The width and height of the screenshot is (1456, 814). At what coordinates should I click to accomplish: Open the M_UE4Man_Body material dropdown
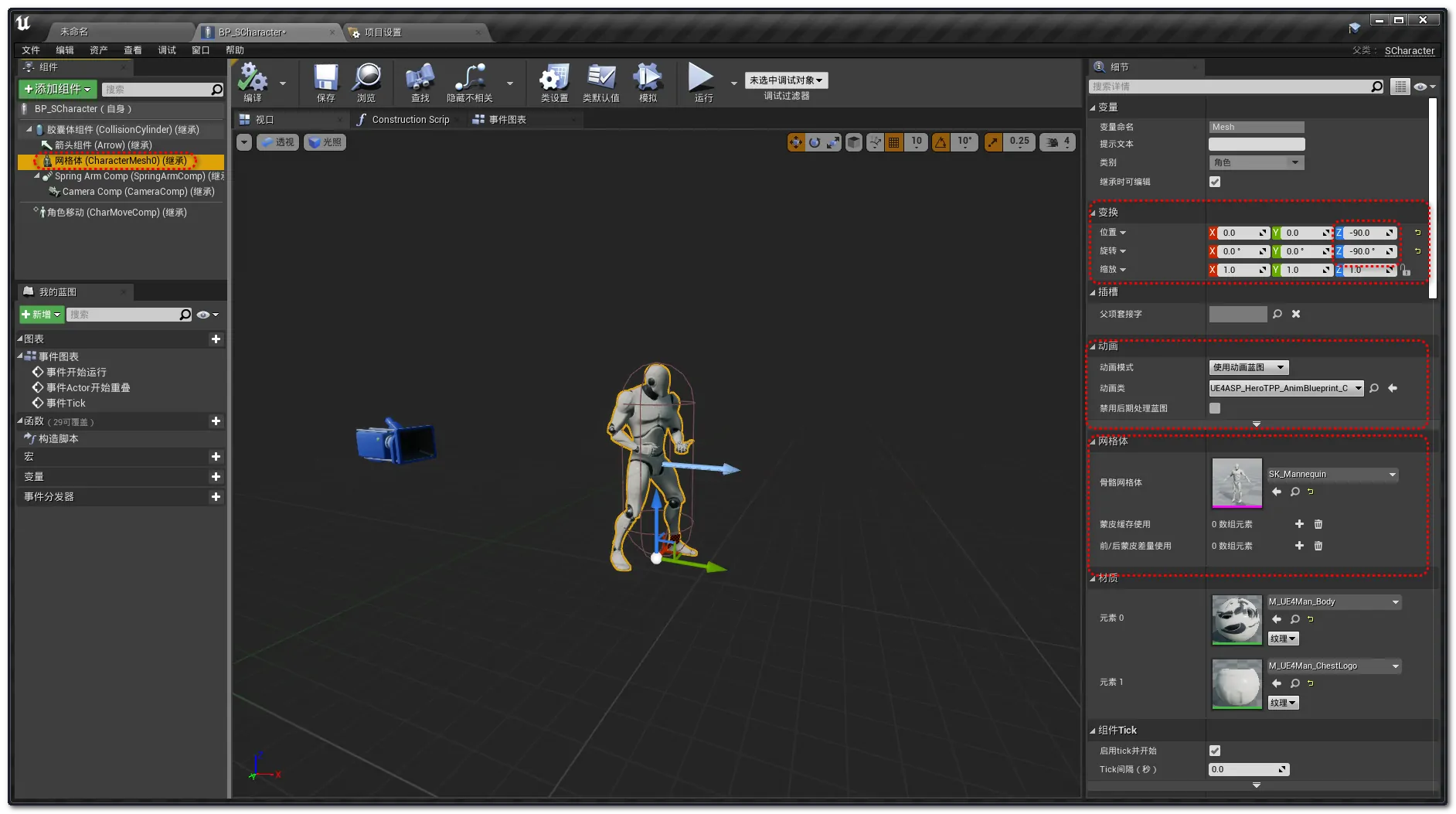click(1335, 601)
